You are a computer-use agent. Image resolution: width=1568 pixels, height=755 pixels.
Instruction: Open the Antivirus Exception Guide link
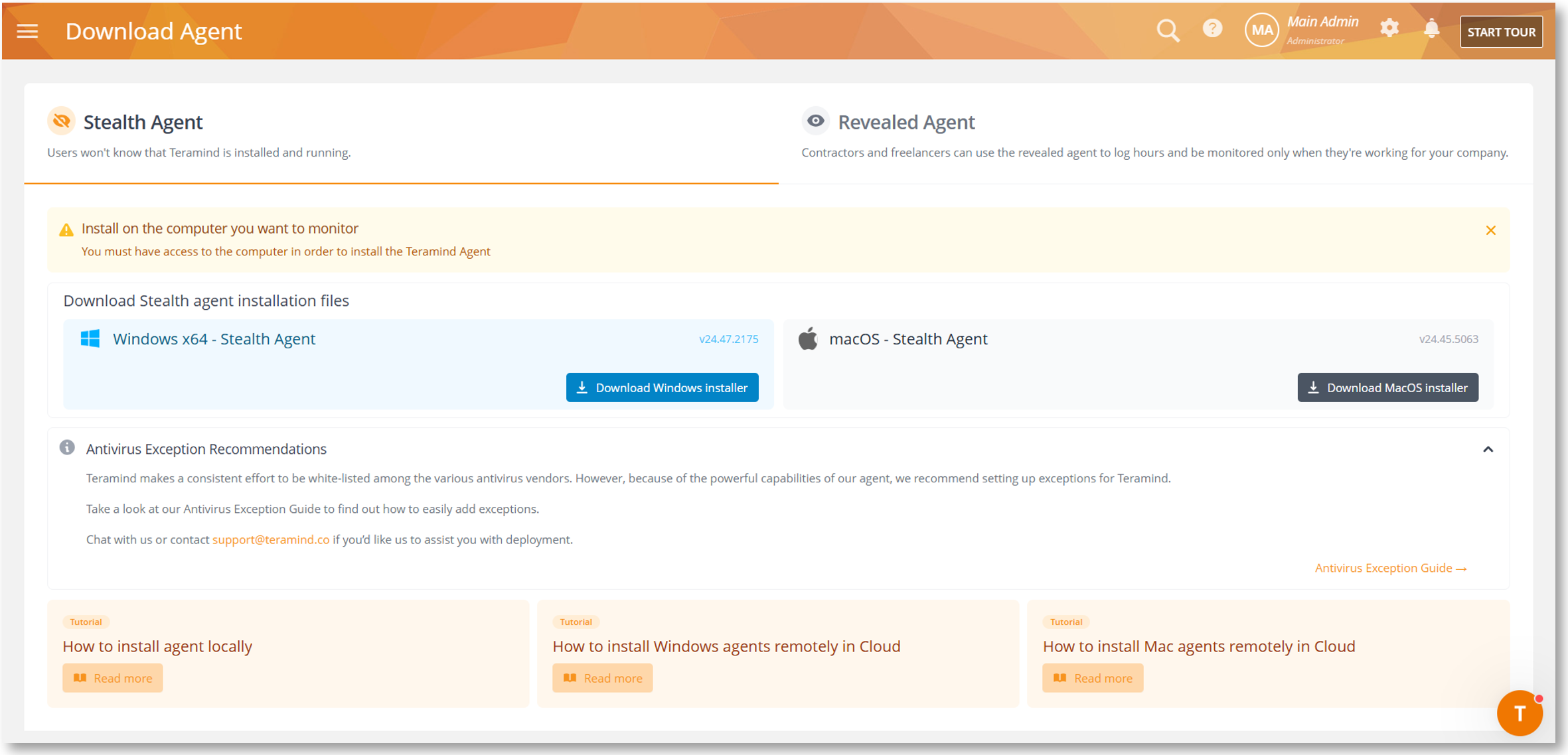1390,568
